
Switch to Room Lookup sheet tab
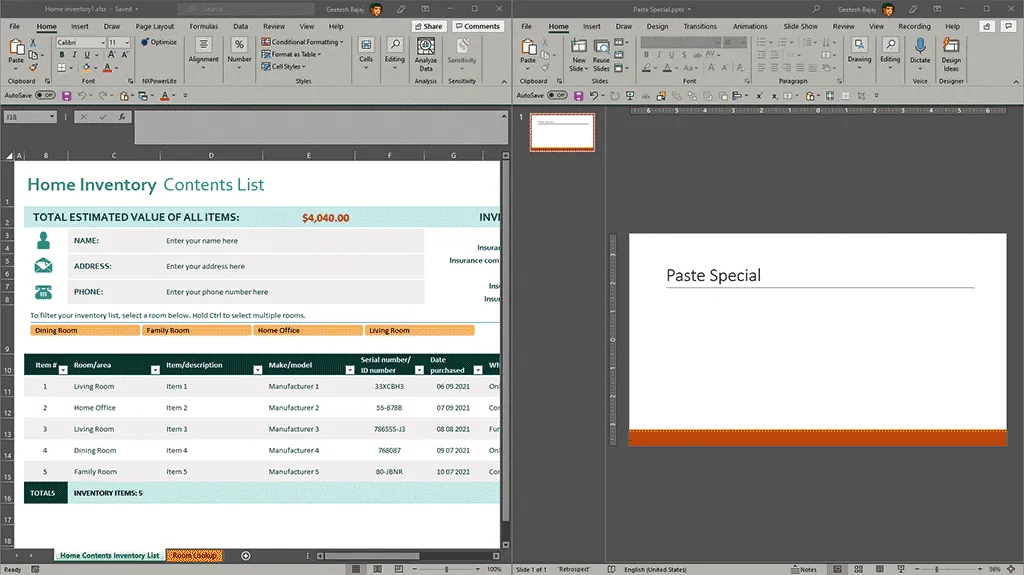point(195,555)
